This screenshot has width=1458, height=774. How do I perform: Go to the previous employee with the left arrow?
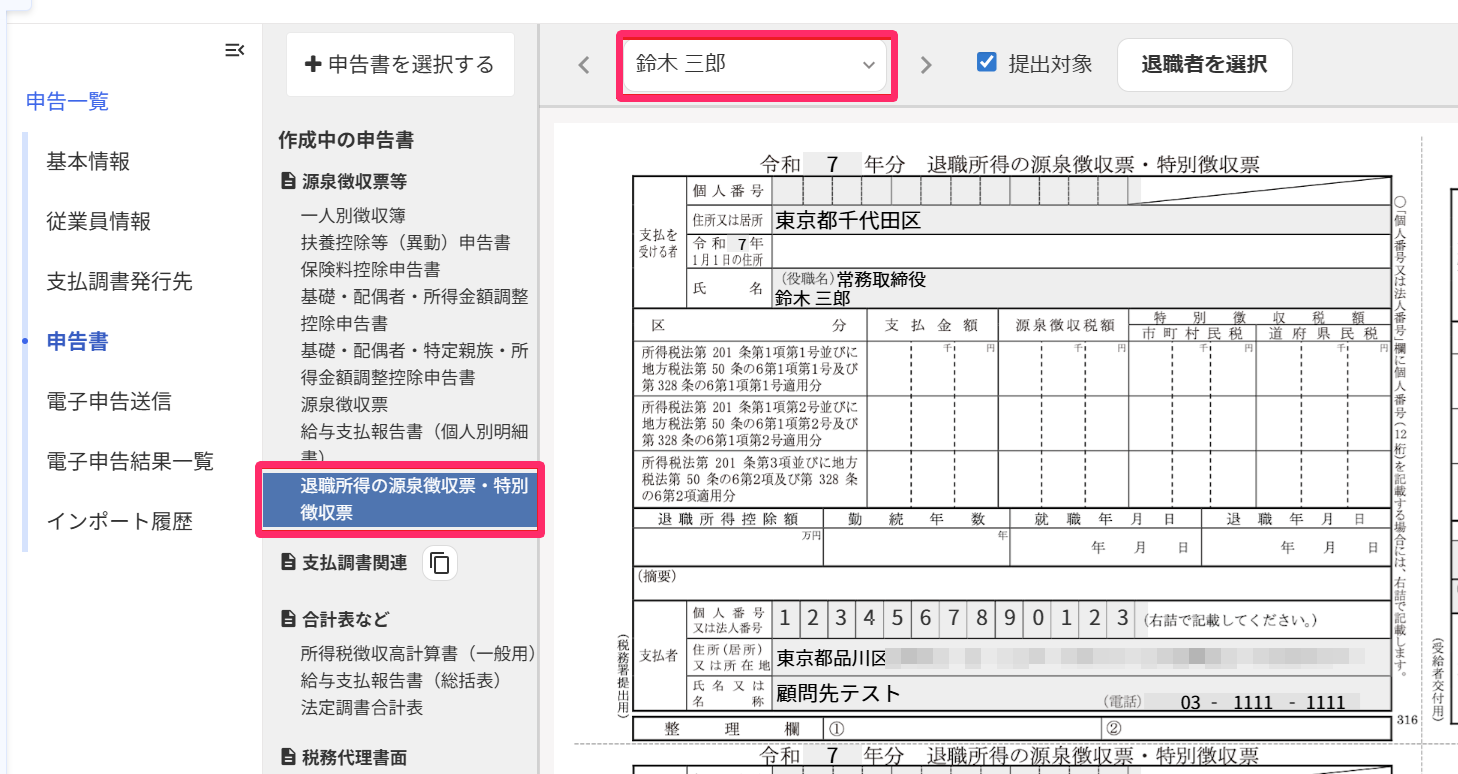tap(584, 65)
